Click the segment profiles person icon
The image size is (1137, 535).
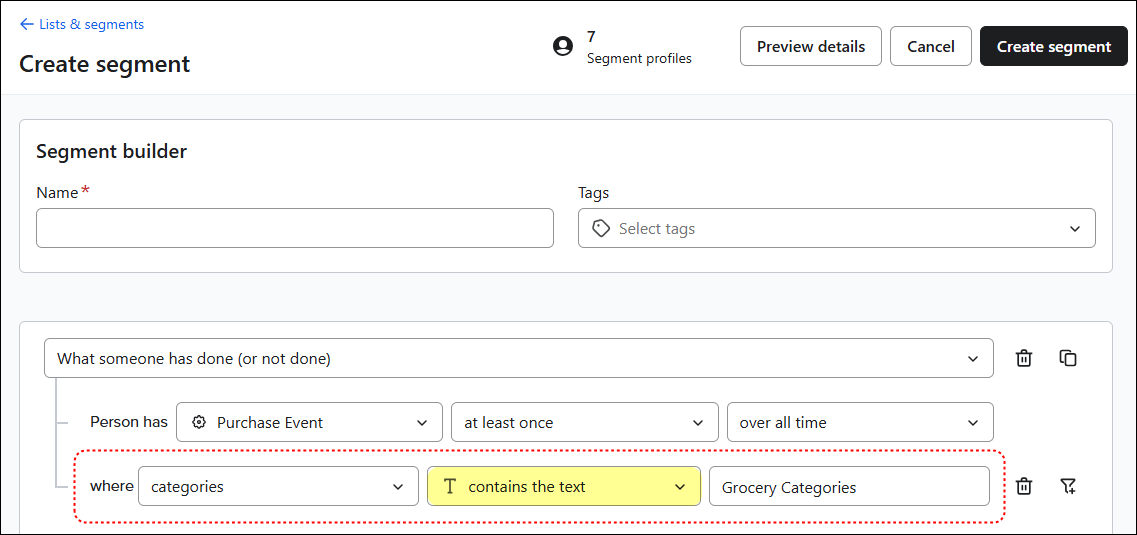pos(563,46)
